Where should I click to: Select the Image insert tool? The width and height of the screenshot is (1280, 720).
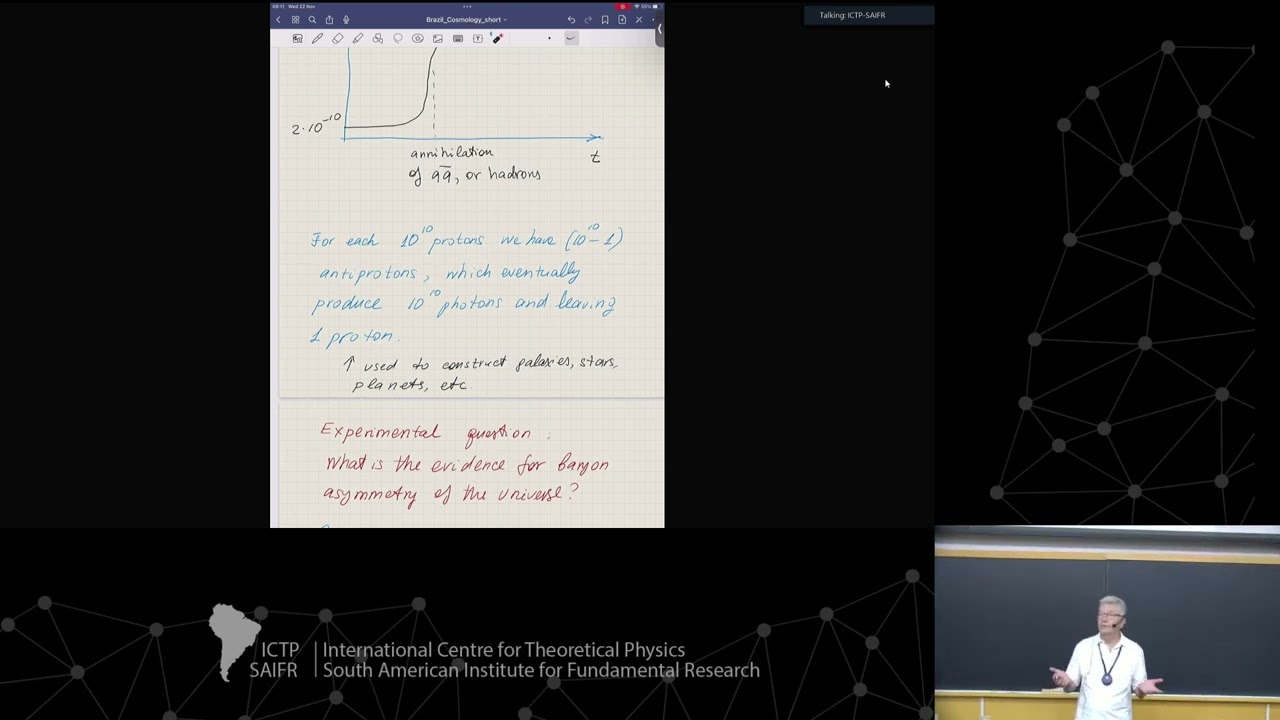(x=437, y=38)
